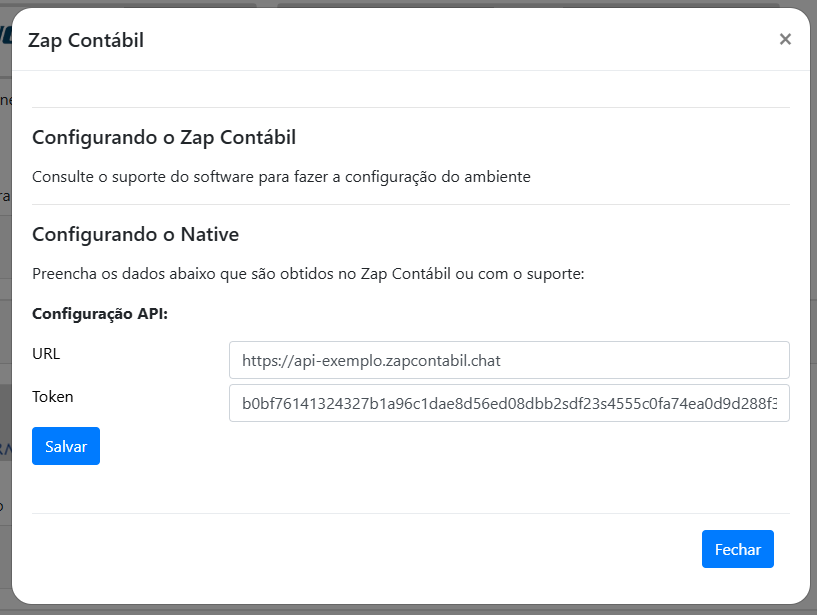This screenshot has width=817, height=615.
Task: Click the word "ambiente" in the support sentence
Action: [x=497, y=177]
